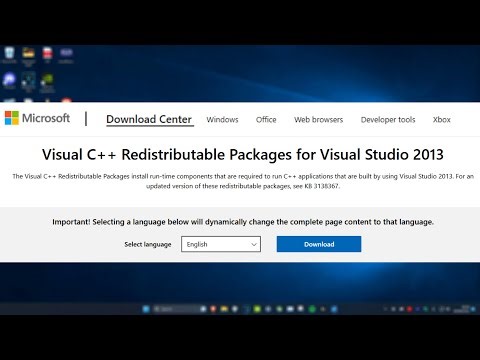Open the Windows menu item
This screenshot has height=360, width=480.
pyautogui.click(x=222, y=120)
